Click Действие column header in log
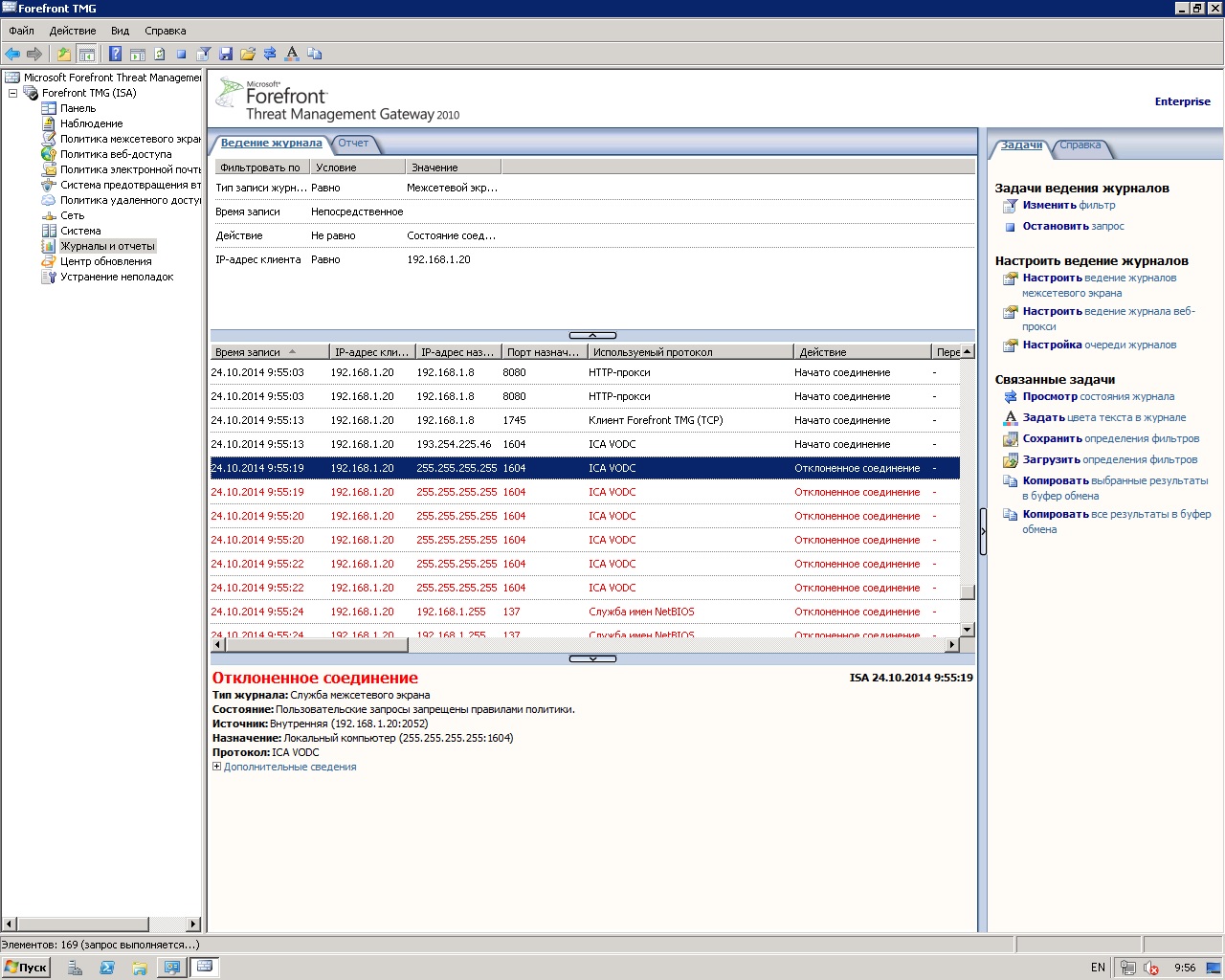The image size is (1225, 980). click(862, 352)
